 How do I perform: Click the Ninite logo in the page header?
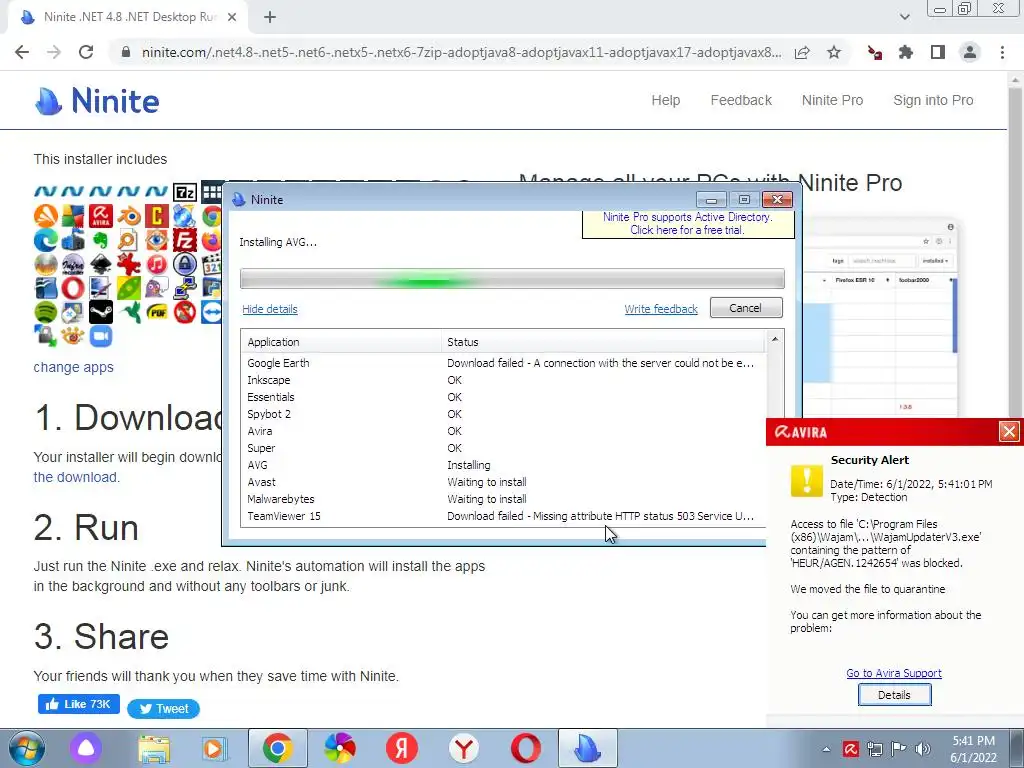tap(97, 101)
